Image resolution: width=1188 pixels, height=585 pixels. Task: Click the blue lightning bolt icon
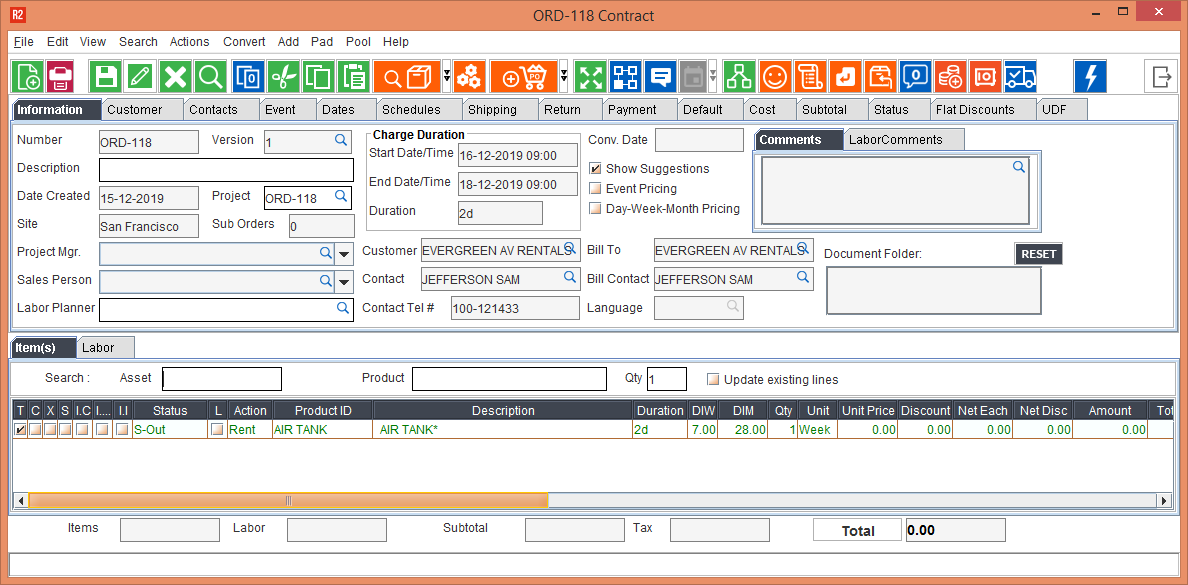point(1090,77)
